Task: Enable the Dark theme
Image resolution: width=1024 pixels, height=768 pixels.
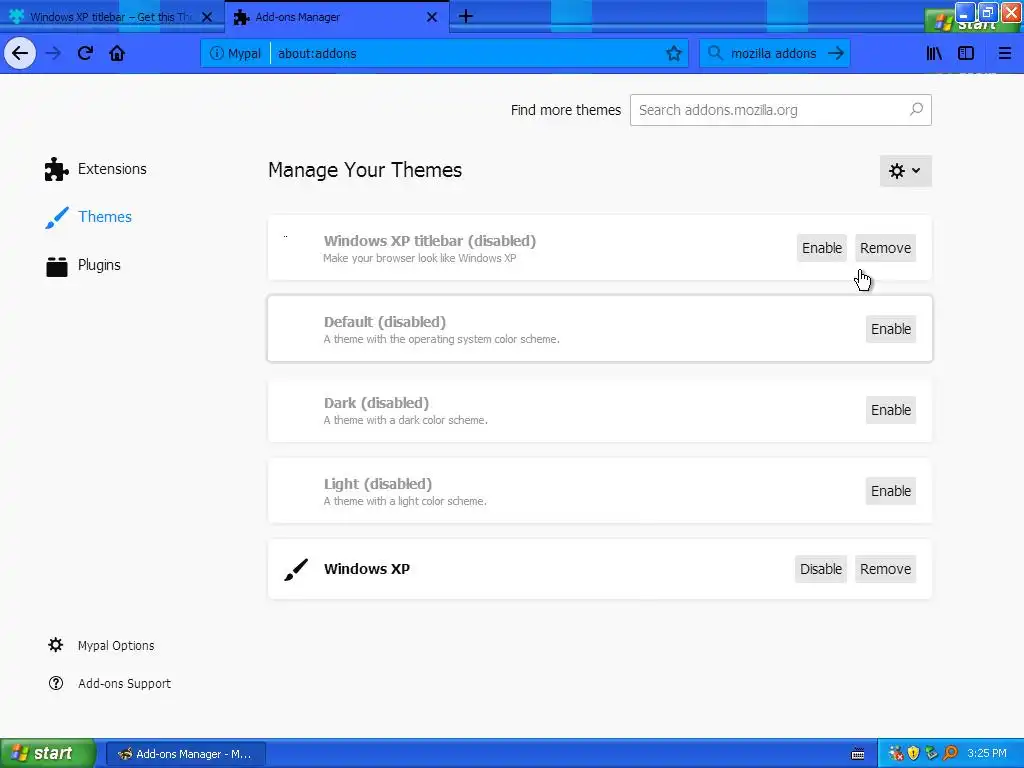Action: [890, 410]
